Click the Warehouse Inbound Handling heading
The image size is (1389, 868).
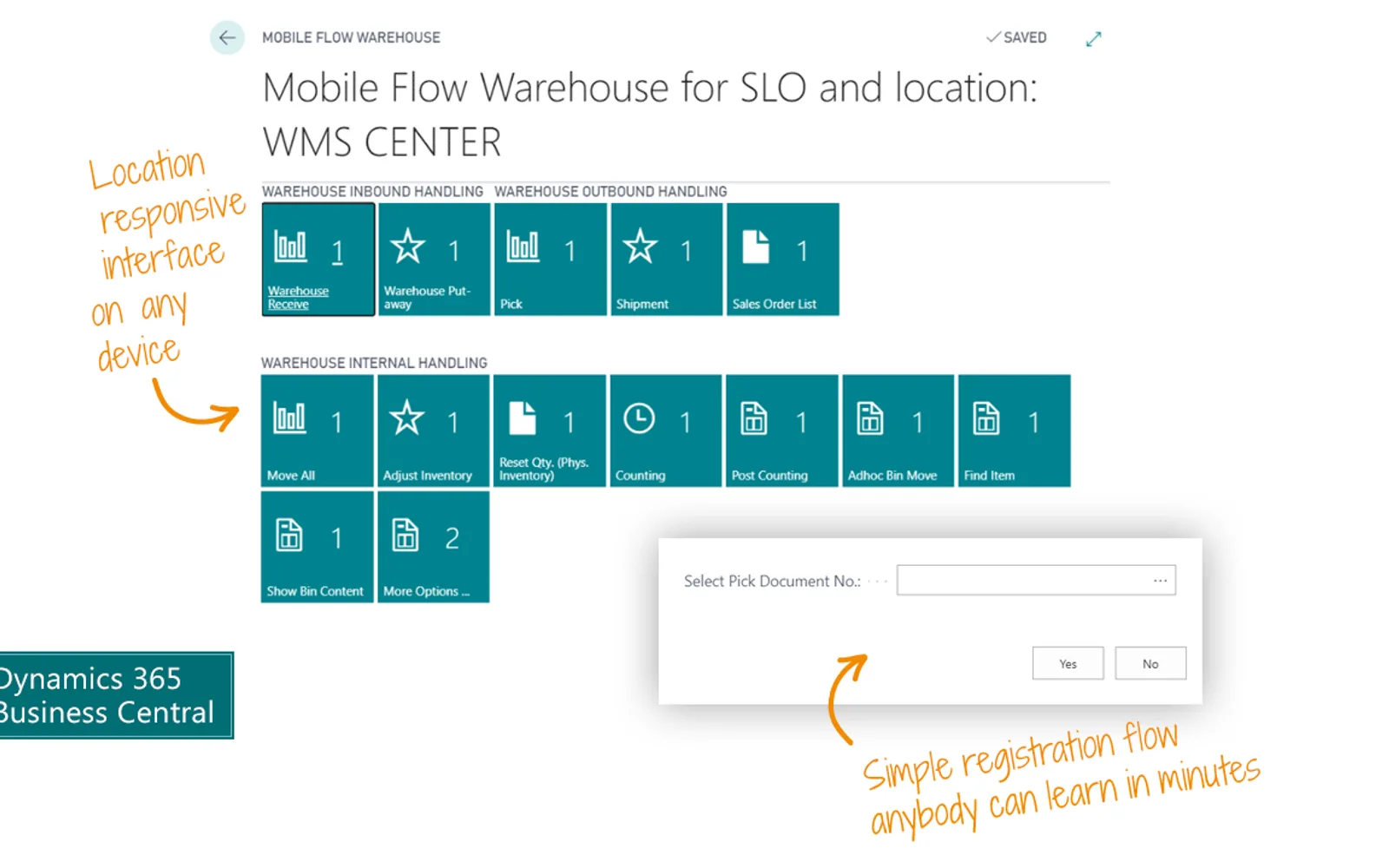click(x=372, y=191)
